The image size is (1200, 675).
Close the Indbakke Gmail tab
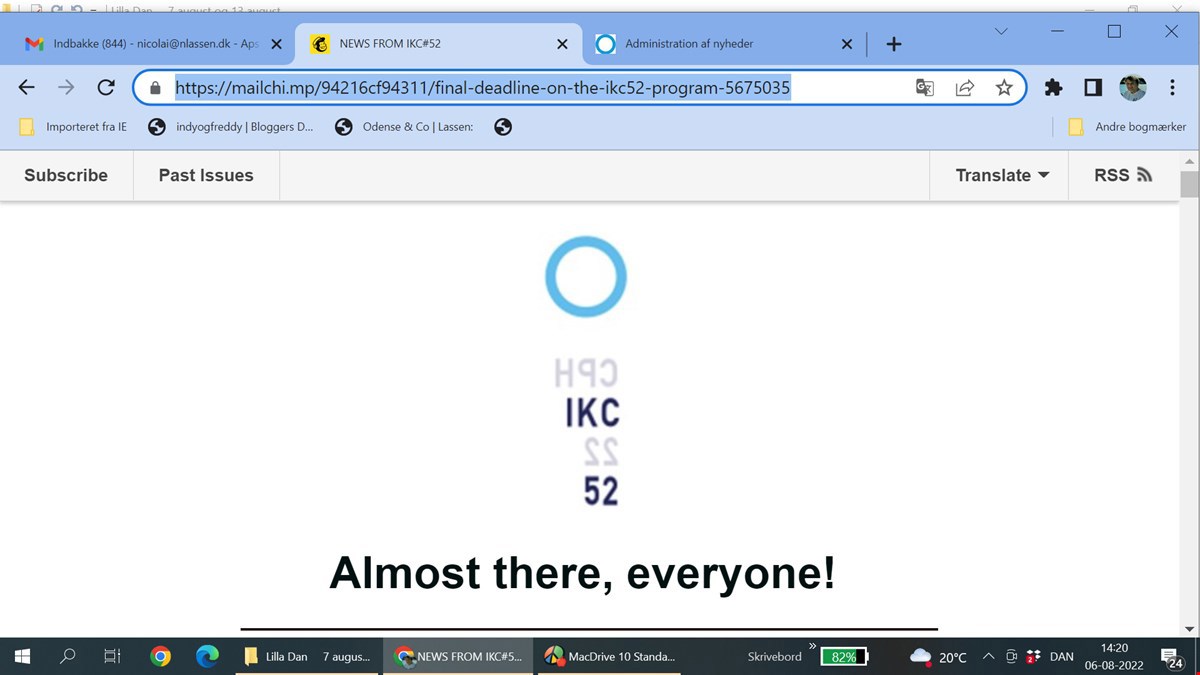point(277,44)
